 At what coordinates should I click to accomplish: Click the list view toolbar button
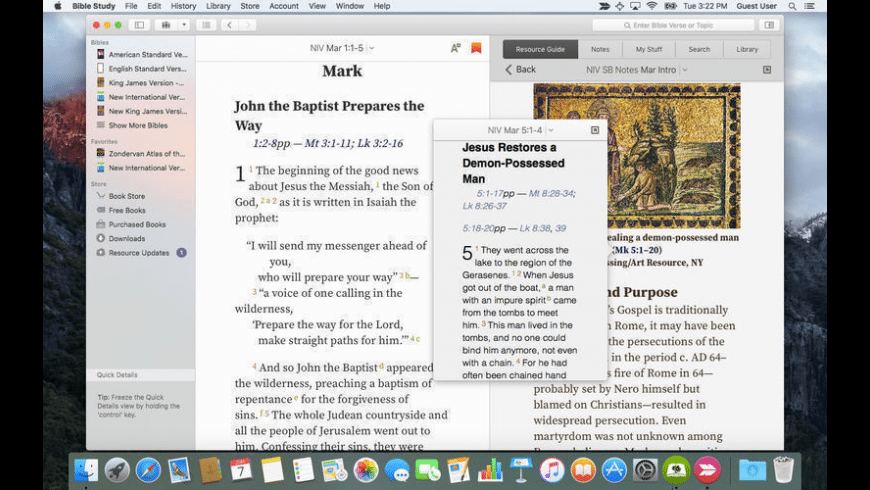coord(206,25)
